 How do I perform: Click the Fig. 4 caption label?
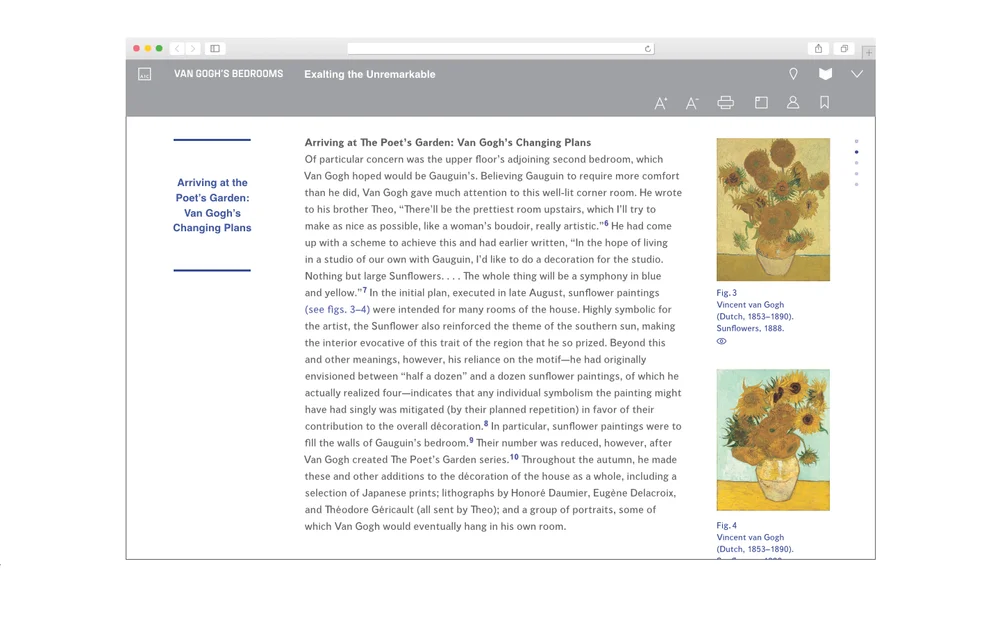coord(726,526)
